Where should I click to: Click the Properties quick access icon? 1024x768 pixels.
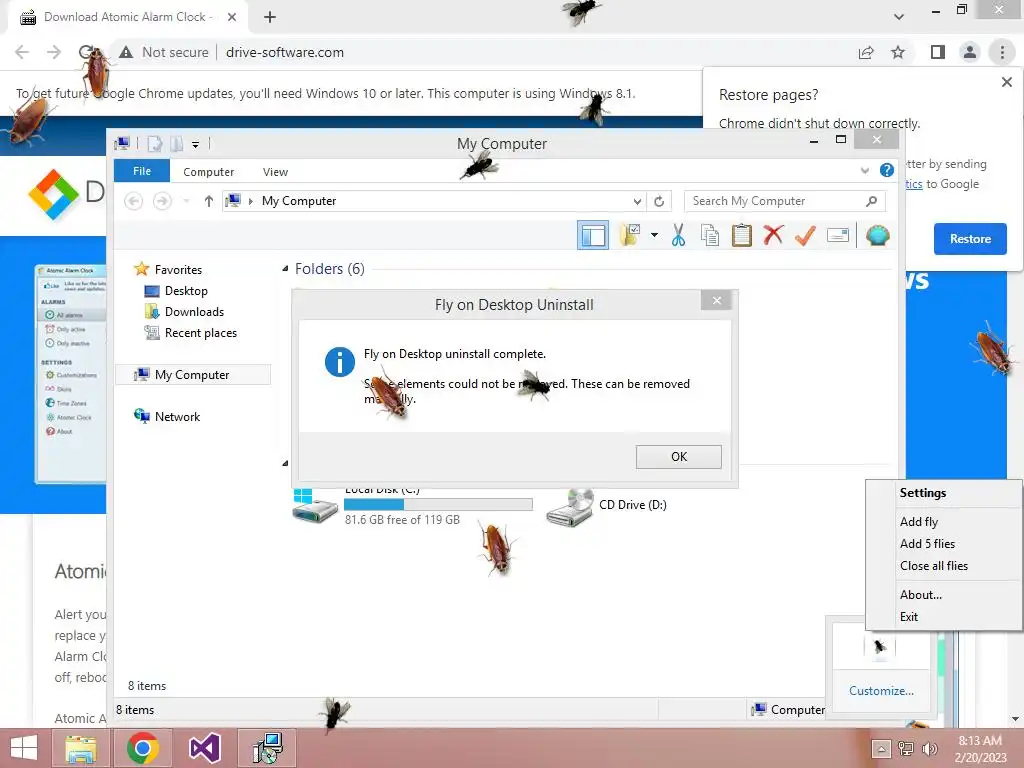pyautogui.click(x=155, y=144)
